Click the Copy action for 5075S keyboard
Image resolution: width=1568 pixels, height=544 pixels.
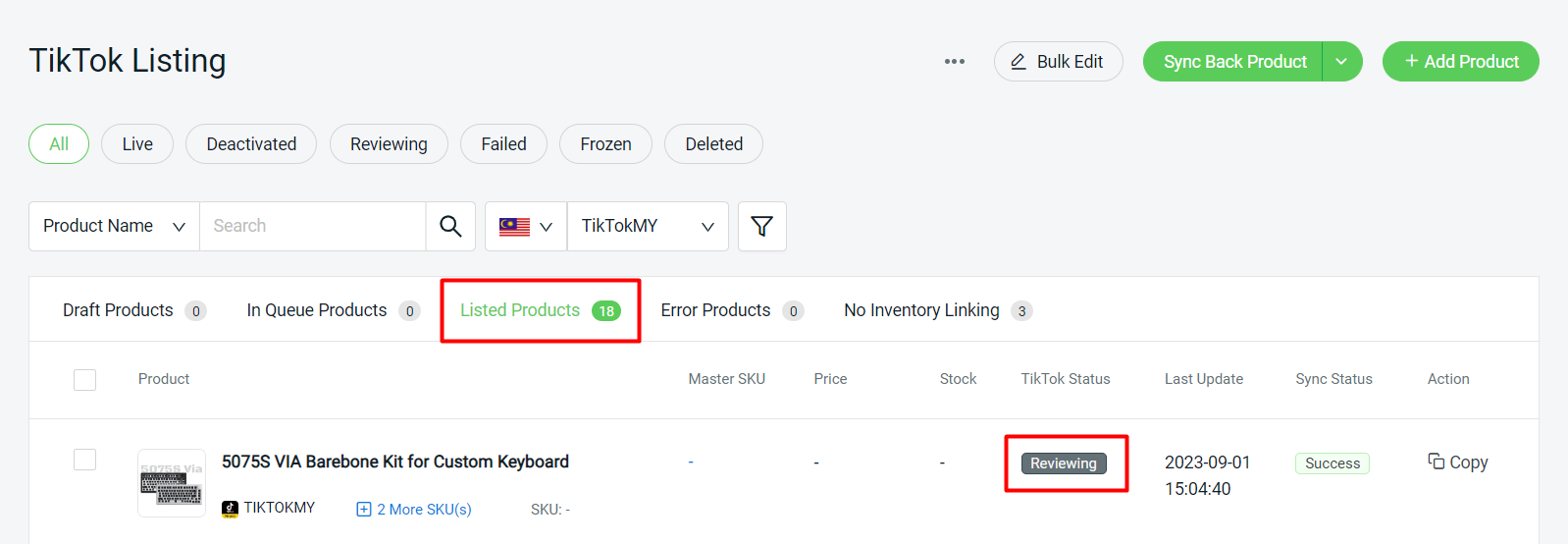(x=1458, y=462)
